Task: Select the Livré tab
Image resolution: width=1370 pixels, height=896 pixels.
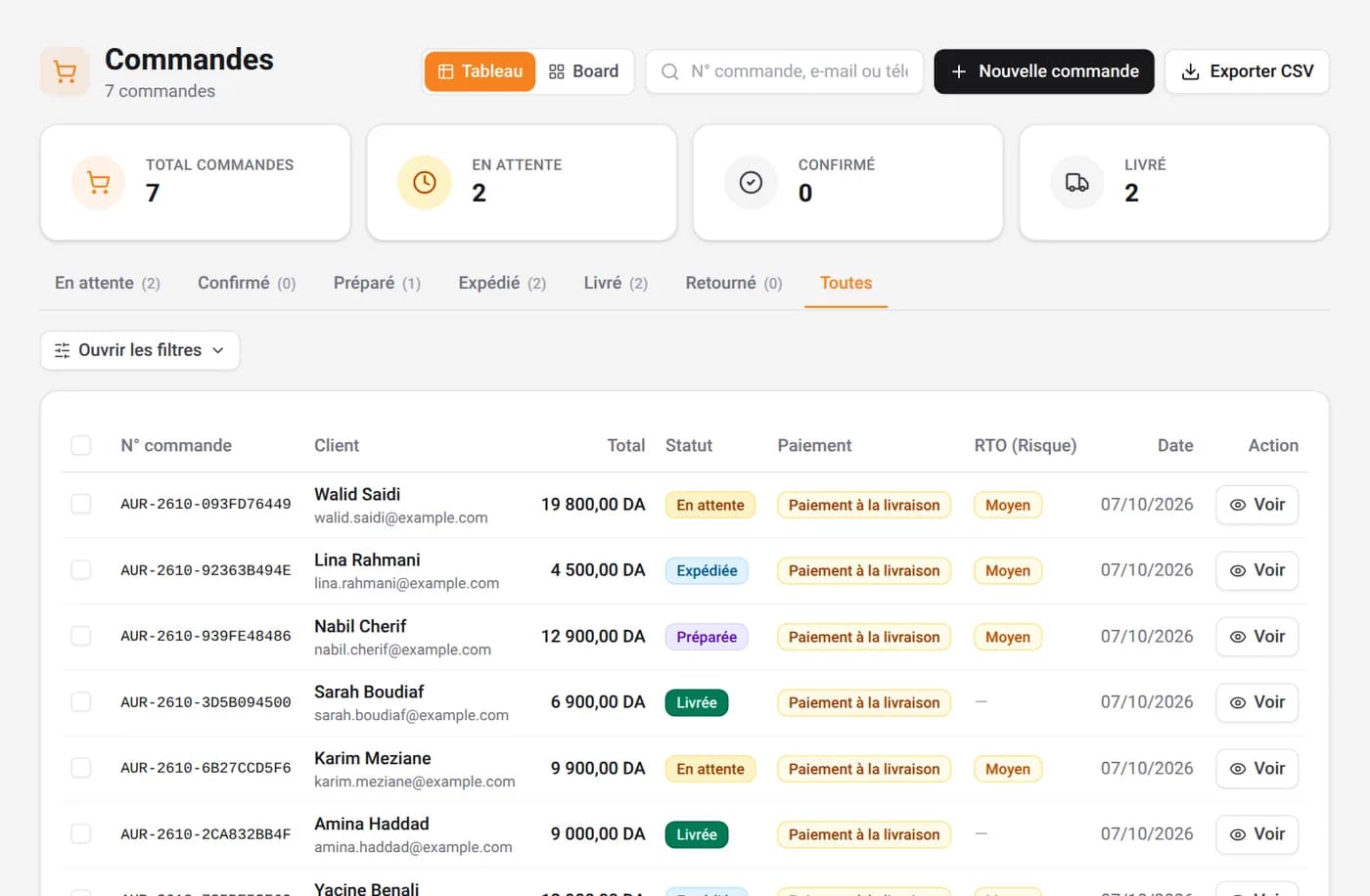Action: click(616, 283)
